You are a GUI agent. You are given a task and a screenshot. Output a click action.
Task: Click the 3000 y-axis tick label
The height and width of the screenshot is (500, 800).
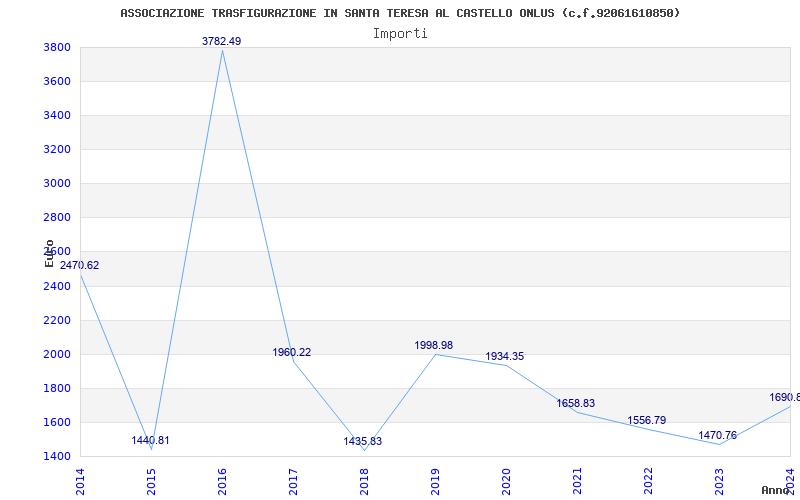pos(57,184)
